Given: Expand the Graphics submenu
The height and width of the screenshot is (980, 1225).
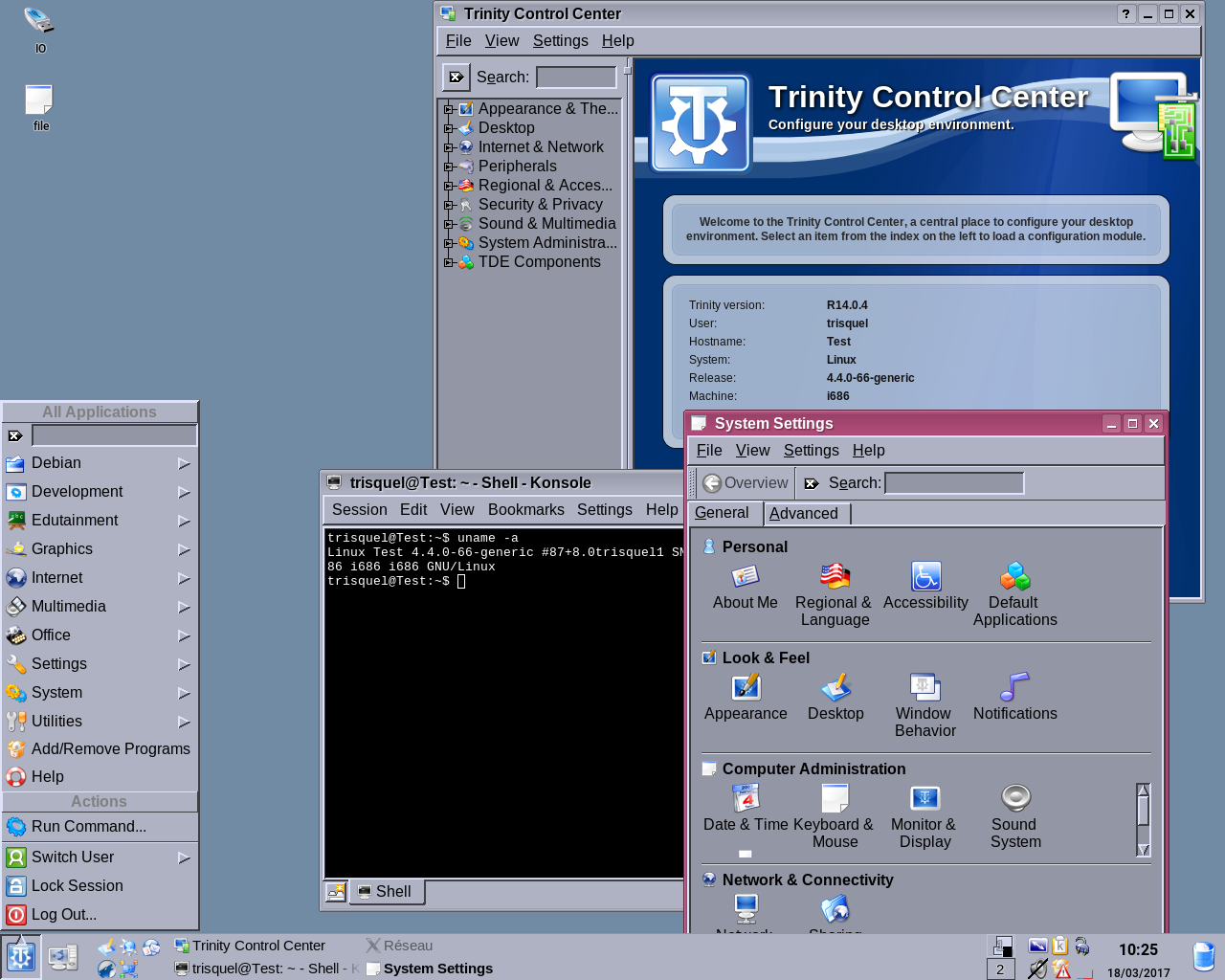Looking at the screenshot, I should [100, 549].
